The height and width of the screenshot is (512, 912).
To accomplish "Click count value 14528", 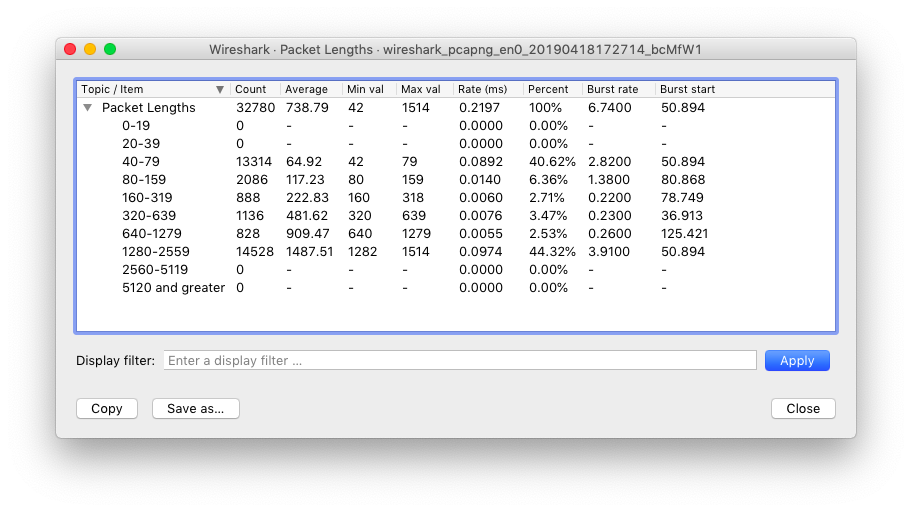I will tap(255, 252).
